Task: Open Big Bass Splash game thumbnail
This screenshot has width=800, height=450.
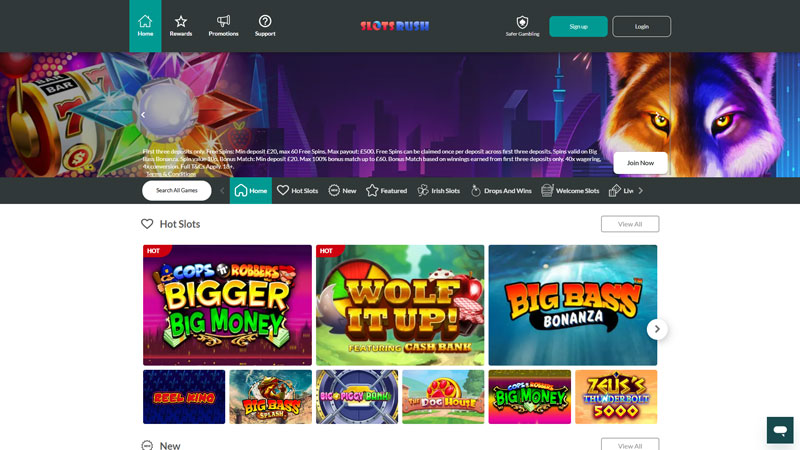Action: (270, 397)
